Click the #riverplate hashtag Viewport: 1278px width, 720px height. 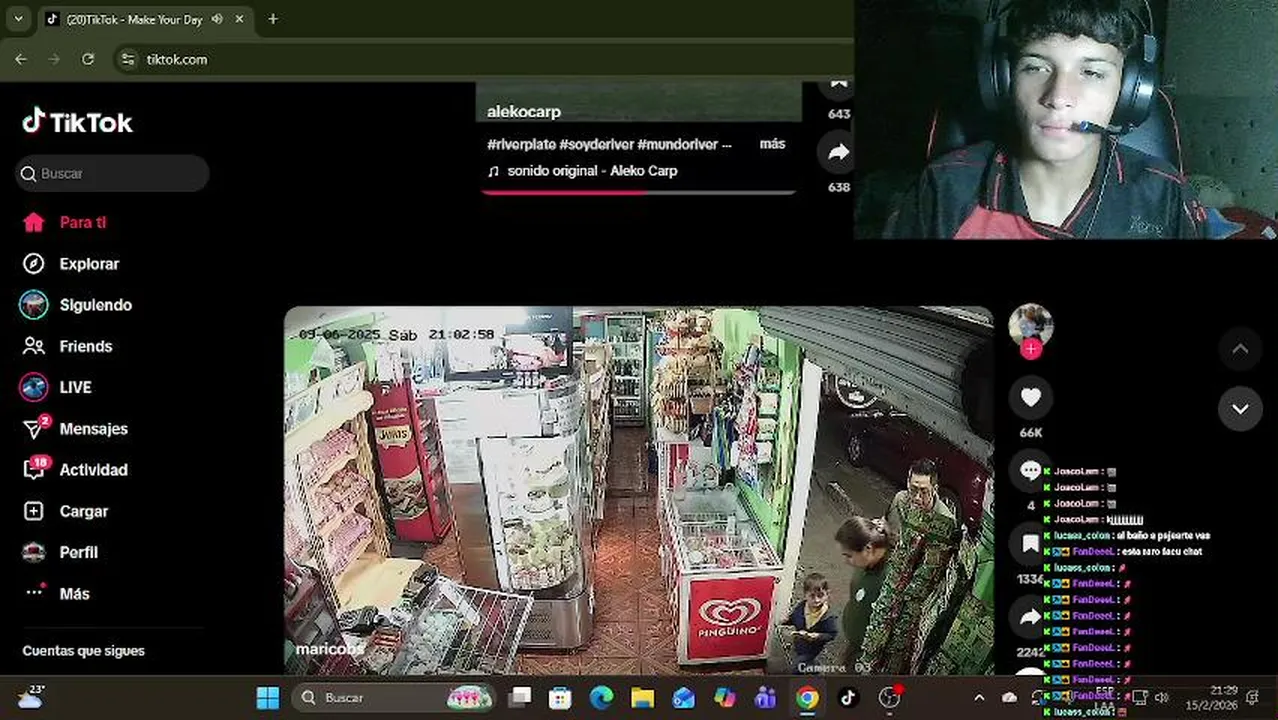(x=521, y=144)
